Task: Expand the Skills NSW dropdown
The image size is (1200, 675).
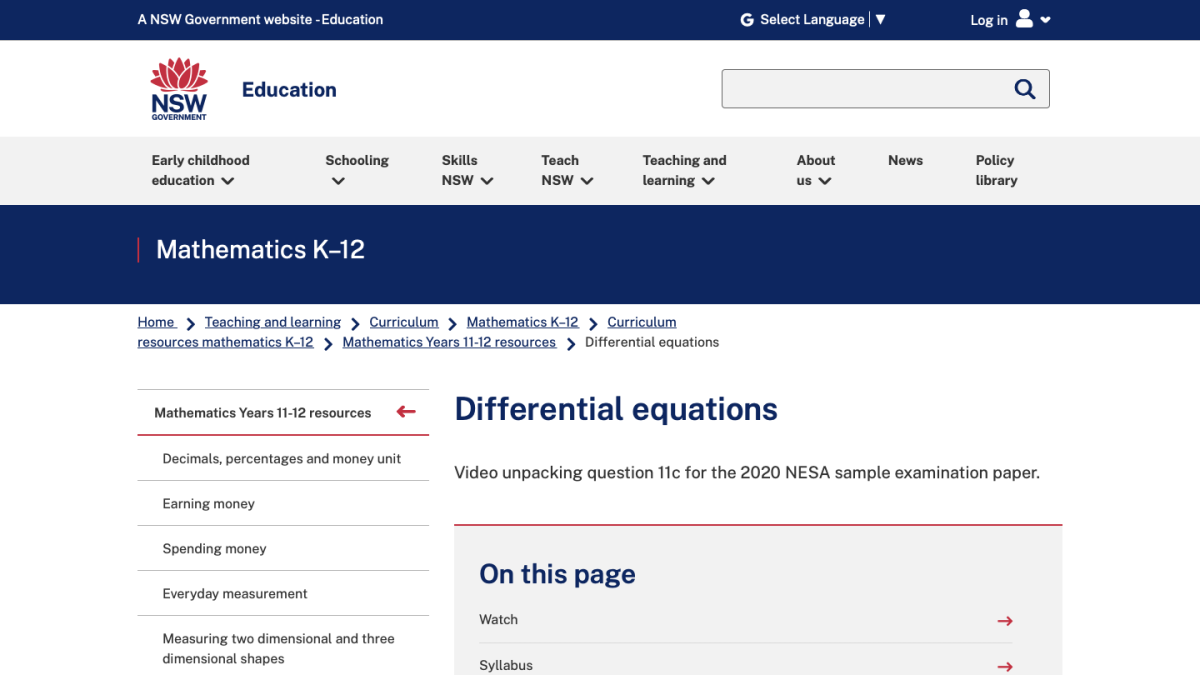Action: (x=487, y=181)
